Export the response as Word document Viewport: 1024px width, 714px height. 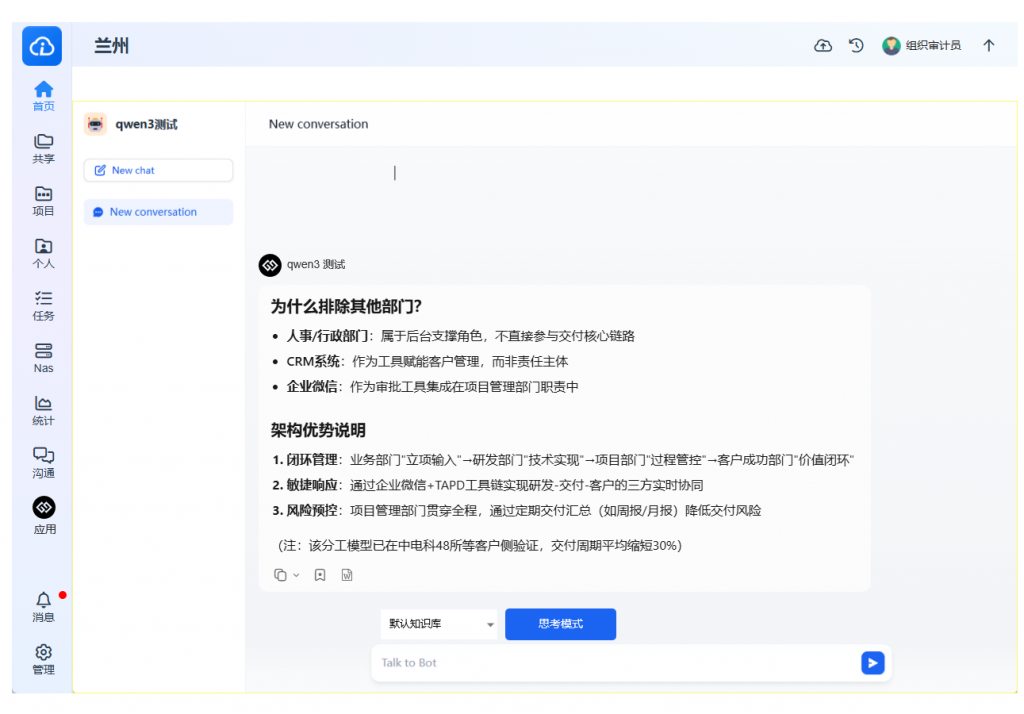click(347, 575)
